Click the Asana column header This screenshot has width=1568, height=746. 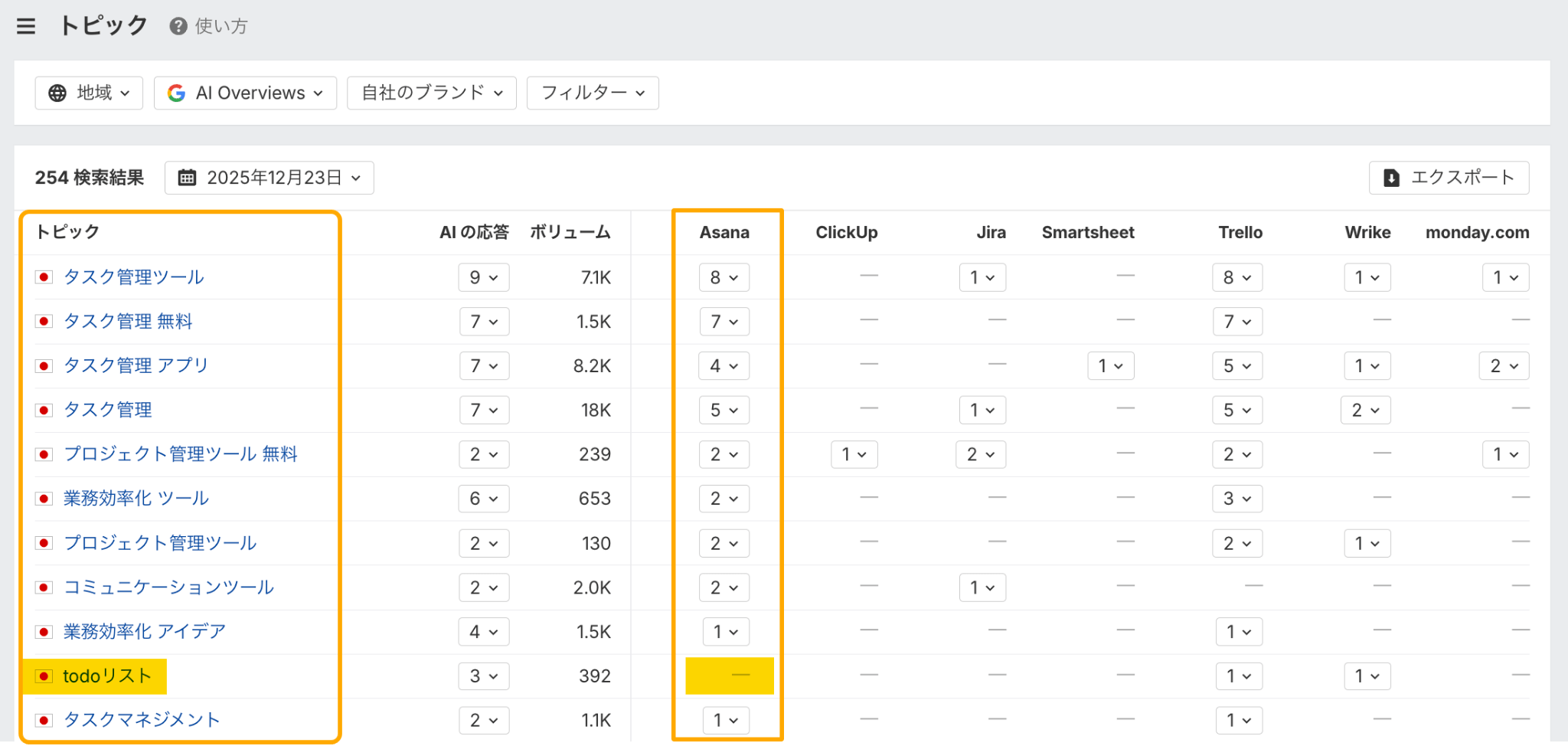click(x=724, y=232)
